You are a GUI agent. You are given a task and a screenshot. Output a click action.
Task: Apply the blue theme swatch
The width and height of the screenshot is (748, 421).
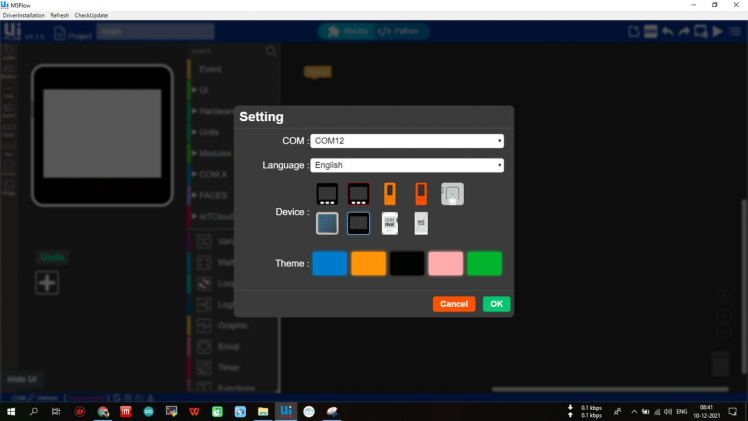tap(330, 263)
